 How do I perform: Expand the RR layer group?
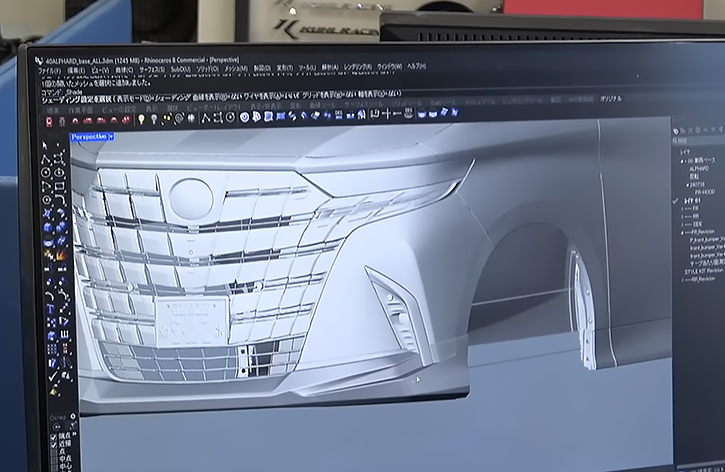click(x=682, y=217)
